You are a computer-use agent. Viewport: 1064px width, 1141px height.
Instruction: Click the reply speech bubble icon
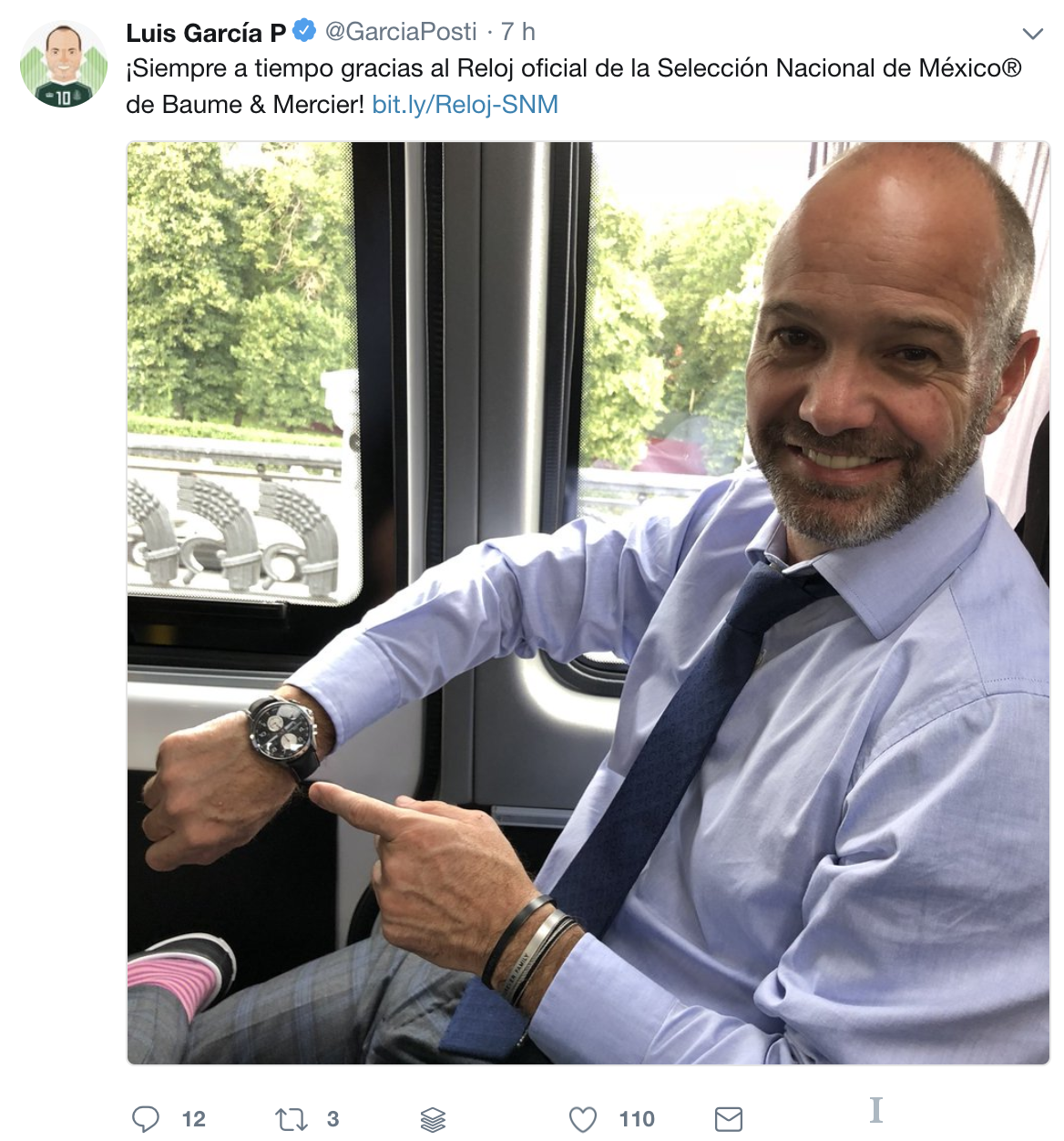point(146,1119)
